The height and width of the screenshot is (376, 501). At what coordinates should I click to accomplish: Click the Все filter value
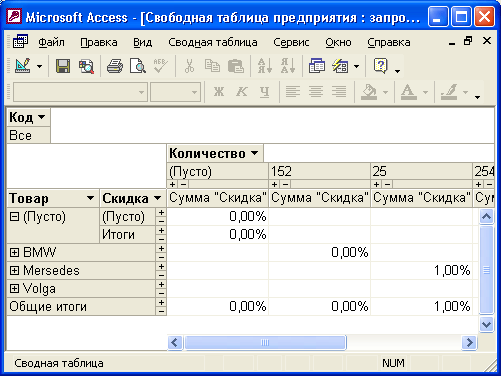(29, 135)
